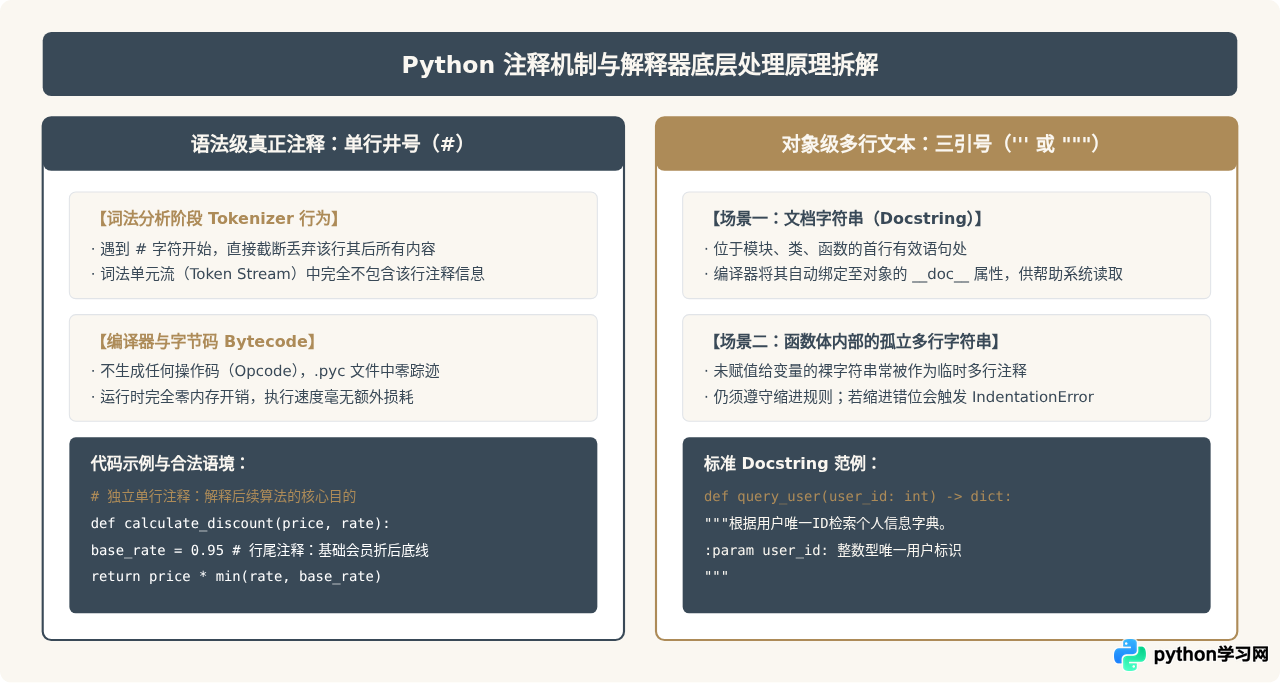Click the code 'return price * min(rate, base_rate)'
The height and width of the screenshot is (683, 1280).
tap(236, 576)
